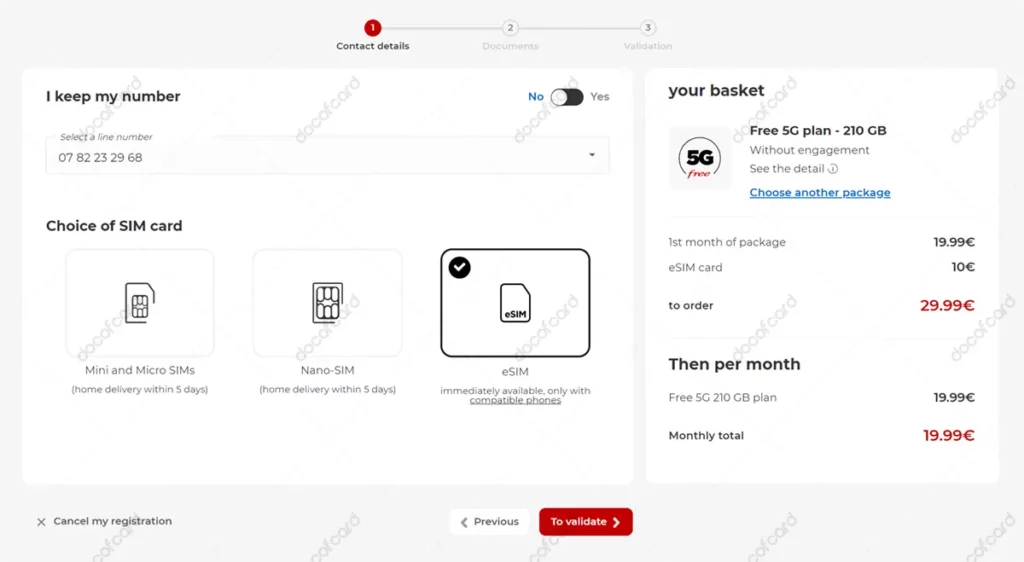Go back with the Previous button
This screenshot has width=1024, height=562.
tap(489, 522)
